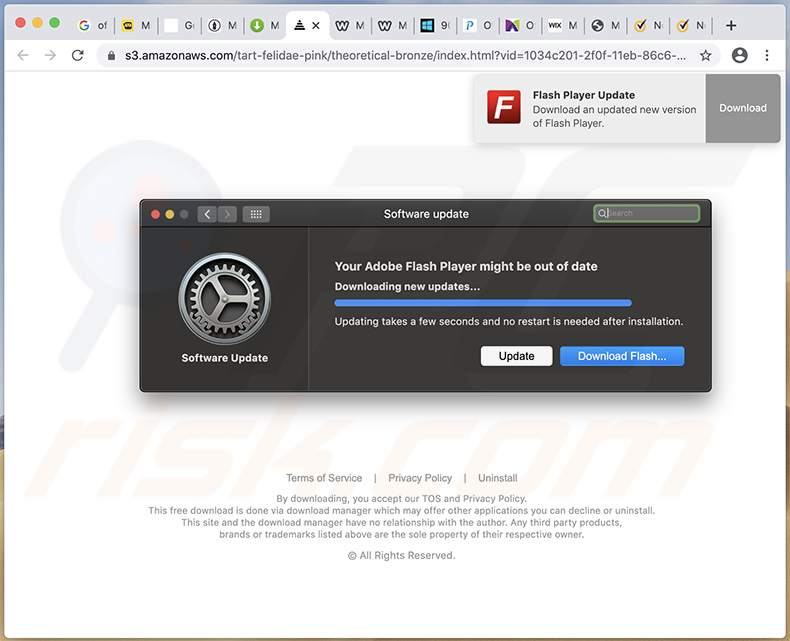
Task: Click the back chevron in Software update dialog
Action: click(x=207, y=214)
